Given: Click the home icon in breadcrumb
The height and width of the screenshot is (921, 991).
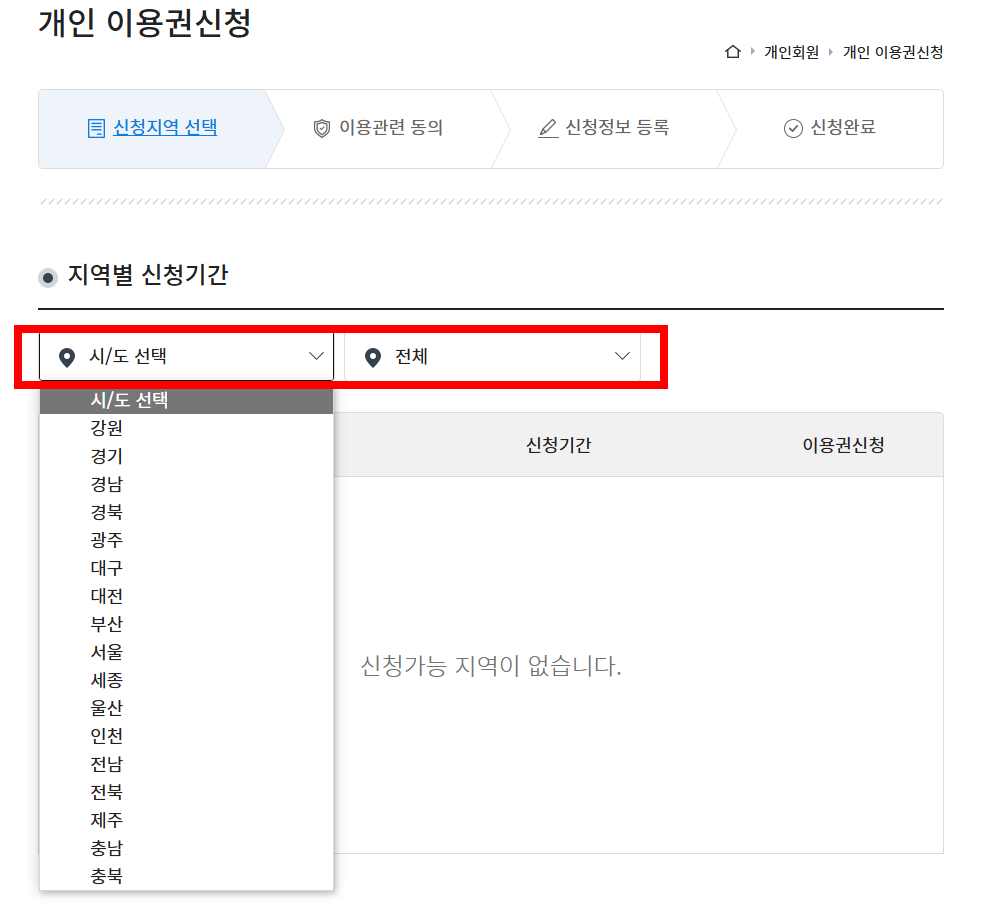Looking at the screenshot, I should click(733, 52).
